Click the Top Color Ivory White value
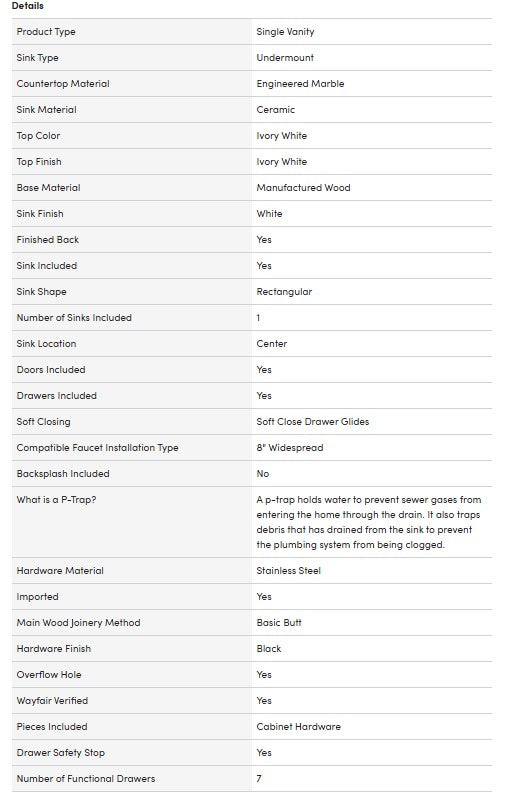 pyautogui.click(x=281, y=136)
